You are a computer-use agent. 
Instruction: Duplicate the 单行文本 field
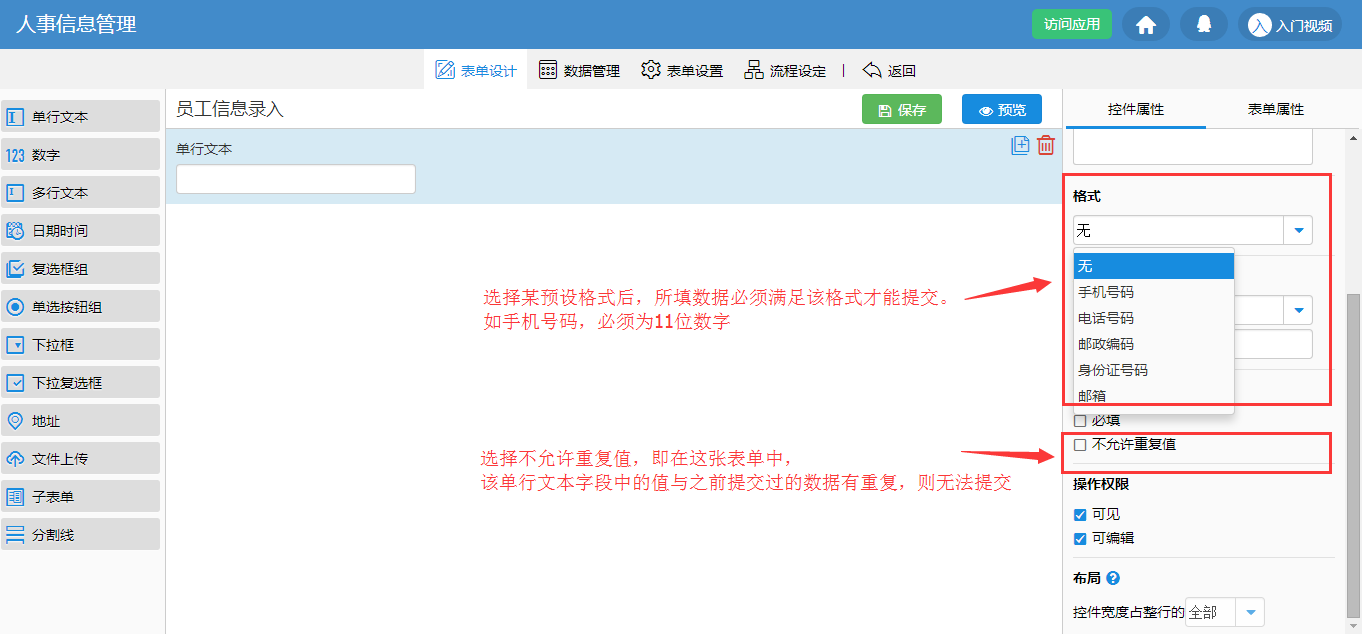1020,145
